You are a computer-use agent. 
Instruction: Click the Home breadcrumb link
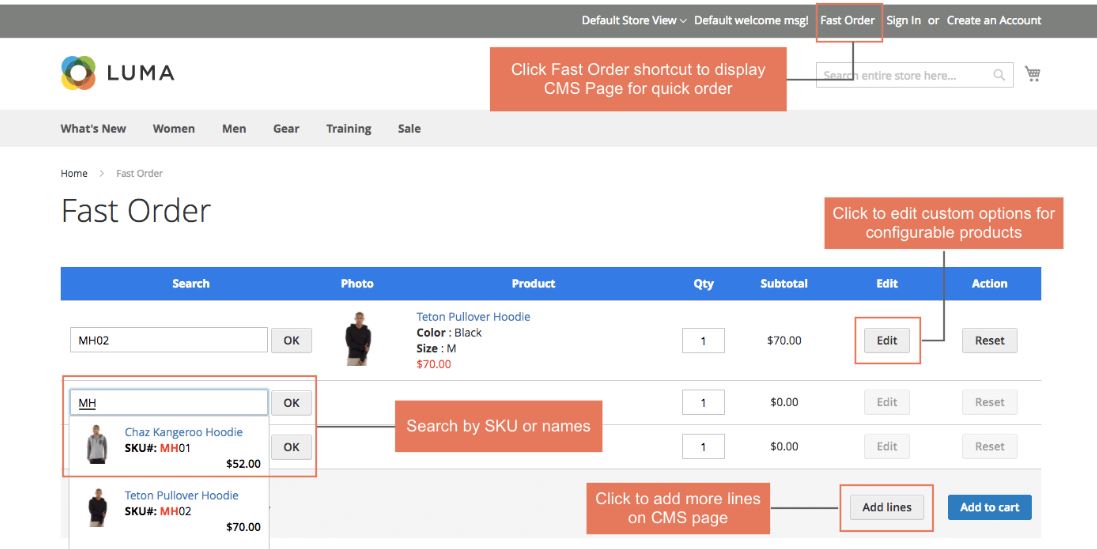point(74,174)
